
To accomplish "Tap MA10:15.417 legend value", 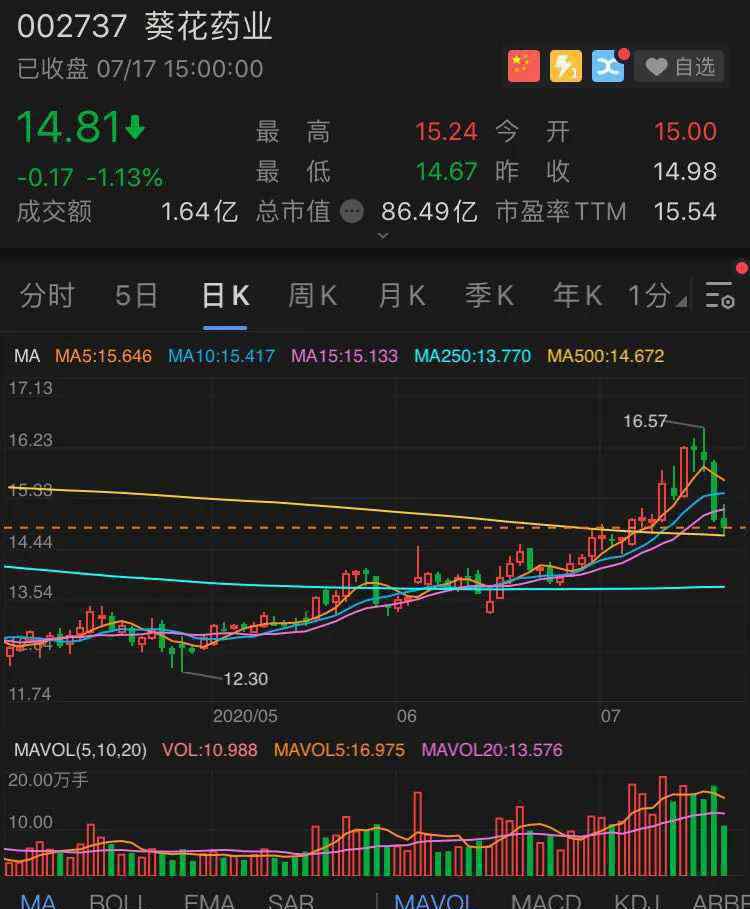I will click(x=221, y=355).
